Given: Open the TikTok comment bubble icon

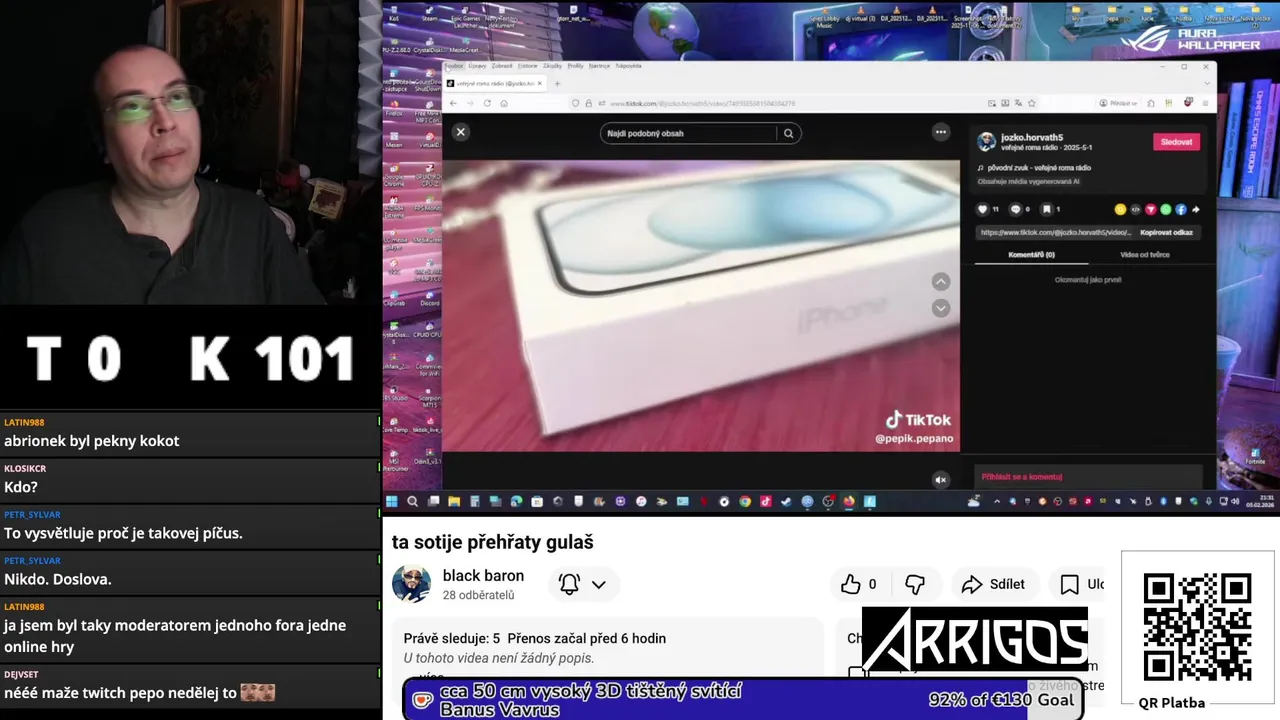Looking at the screenshot, I should tap(1016, 209).
